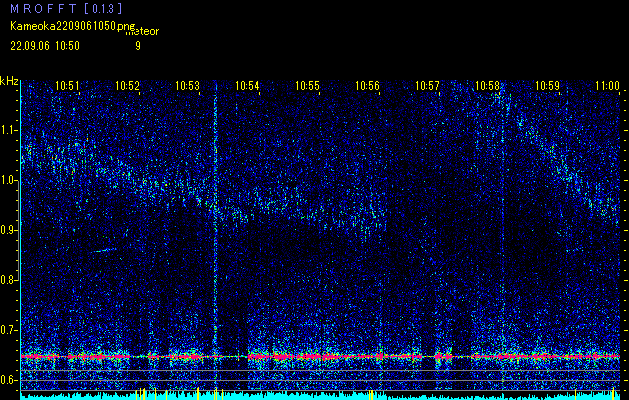Image resolution: width=629 pixels, height=400 pixels.
Task: Click the 10:55 time axis label
Action: 307,86
